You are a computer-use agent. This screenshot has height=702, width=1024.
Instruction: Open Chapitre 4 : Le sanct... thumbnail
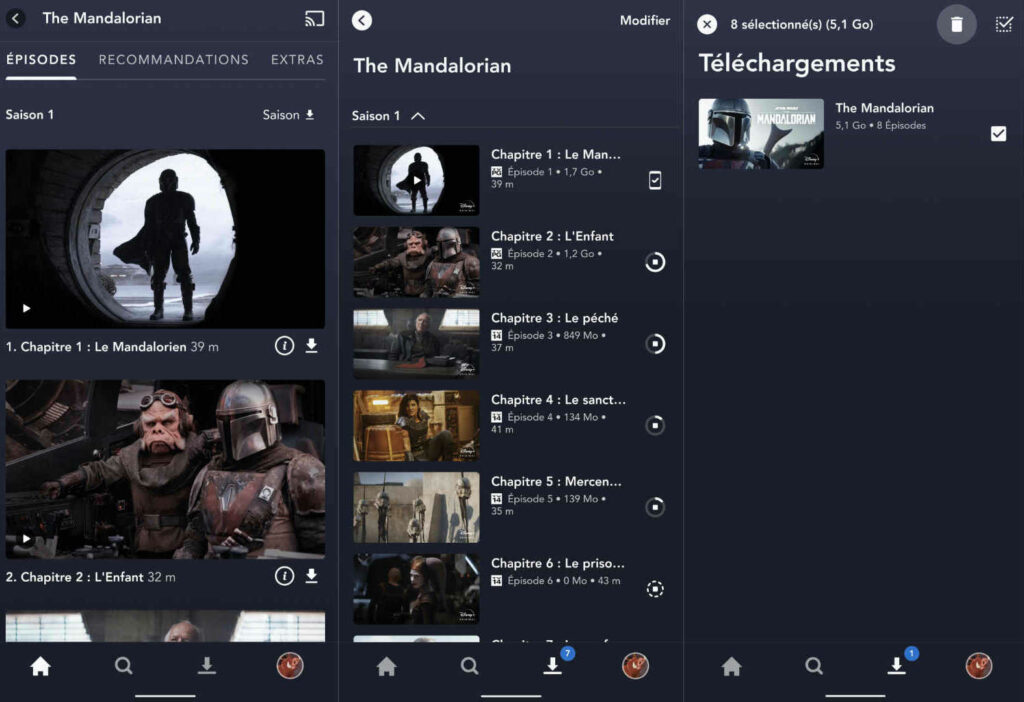(416, 425)
